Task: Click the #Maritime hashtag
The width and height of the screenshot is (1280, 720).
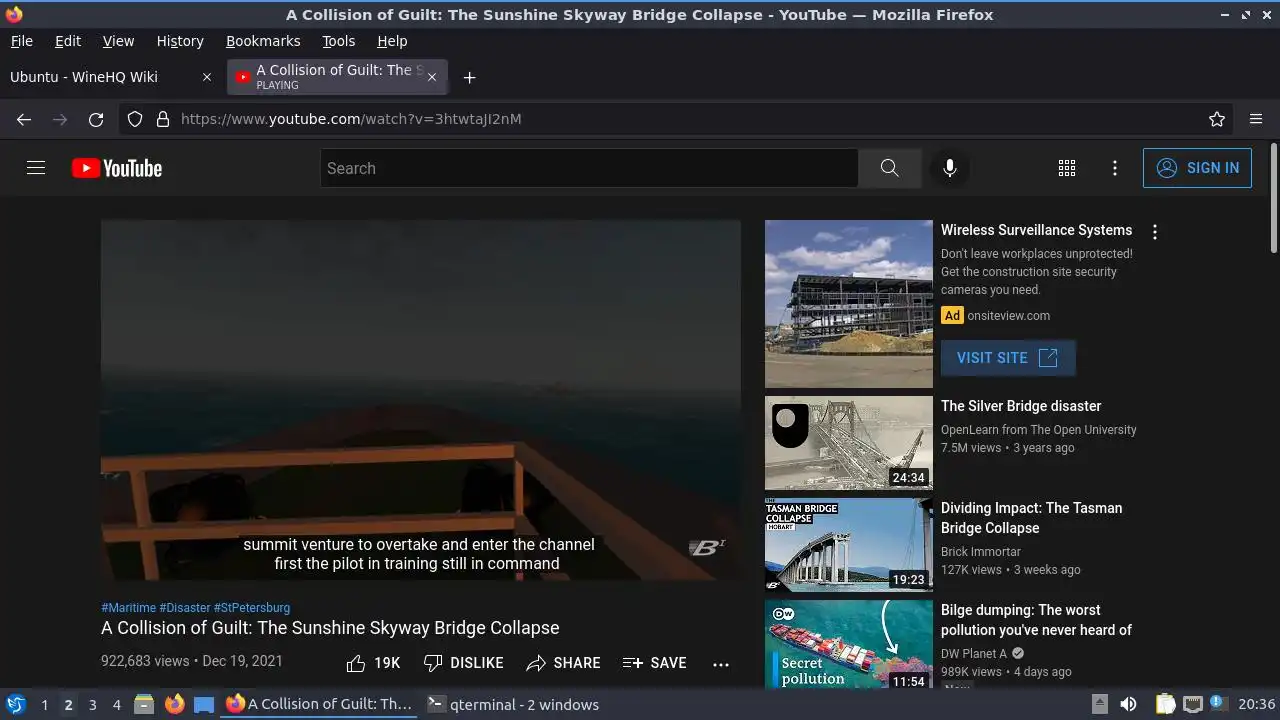Action: pos(128,607)
